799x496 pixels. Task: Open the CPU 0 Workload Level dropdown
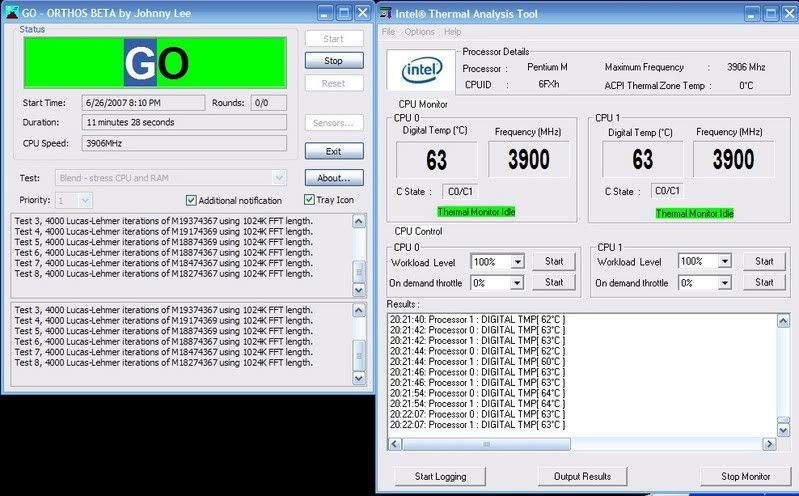(x=517, y=262)
